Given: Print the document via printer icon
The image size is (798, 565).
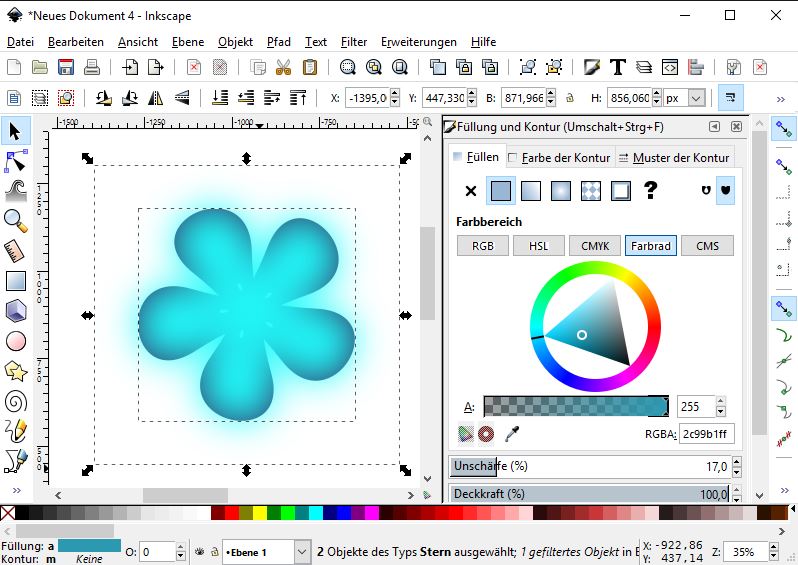Looking at the screenshot, I should (92, 67).
